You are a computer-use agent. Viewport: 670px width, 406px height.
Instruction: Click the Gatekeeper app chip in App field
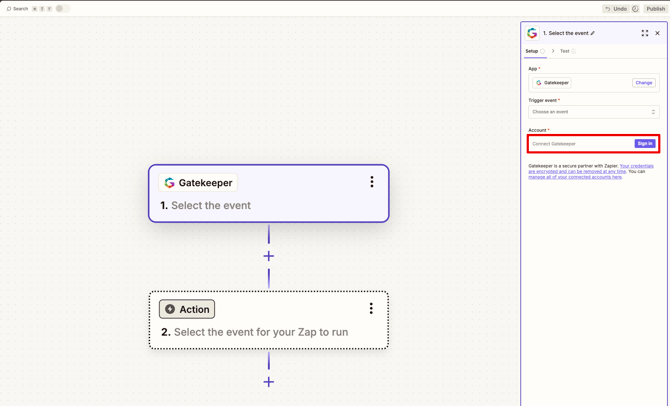[552, 83]
